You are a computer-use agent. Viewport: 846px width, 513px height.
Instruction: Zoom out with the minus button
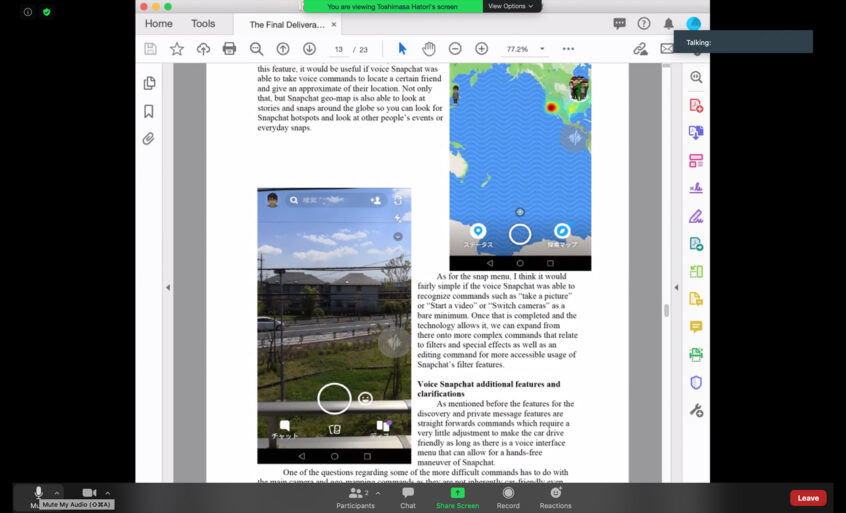(455, 49)
